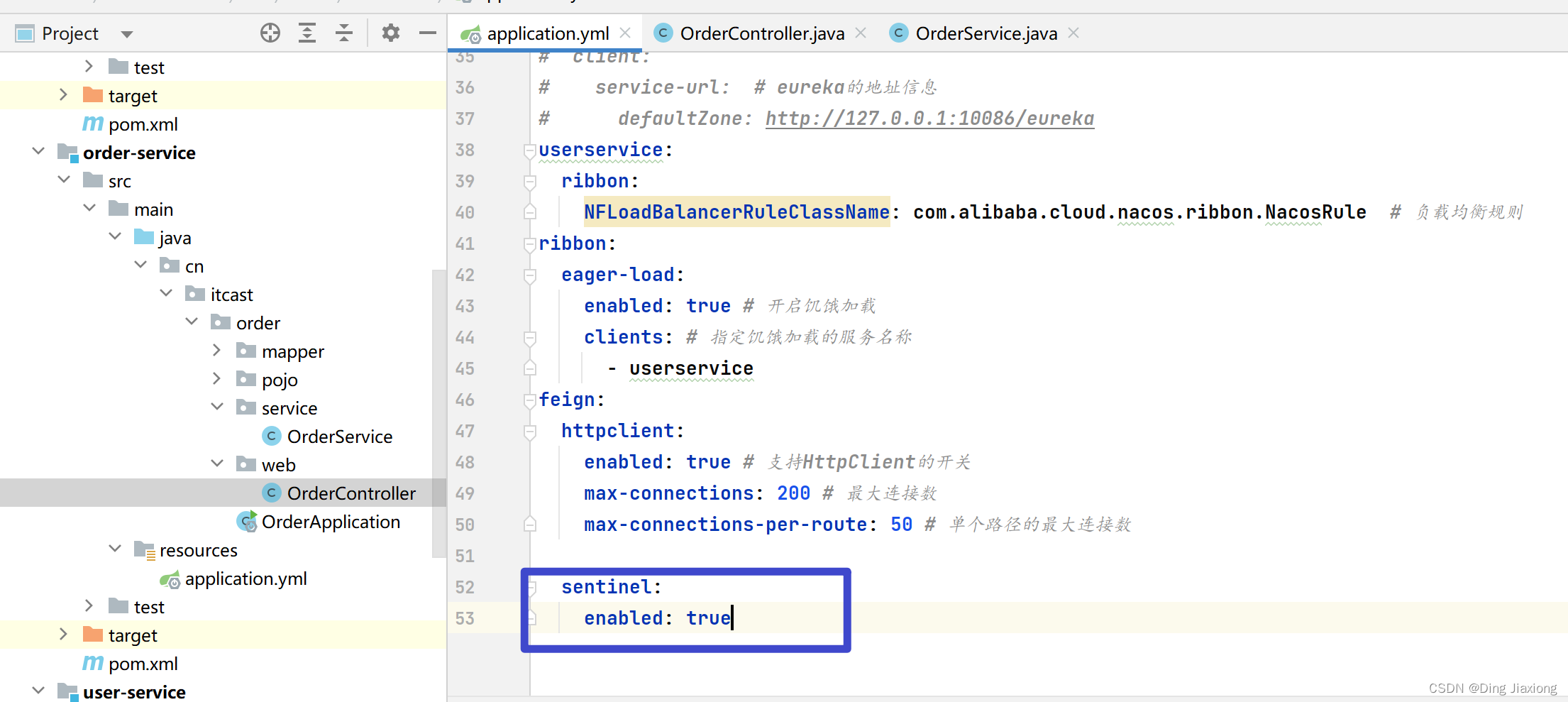
Task: Switch to OrderService.java tab
Action: click(986, 33)
